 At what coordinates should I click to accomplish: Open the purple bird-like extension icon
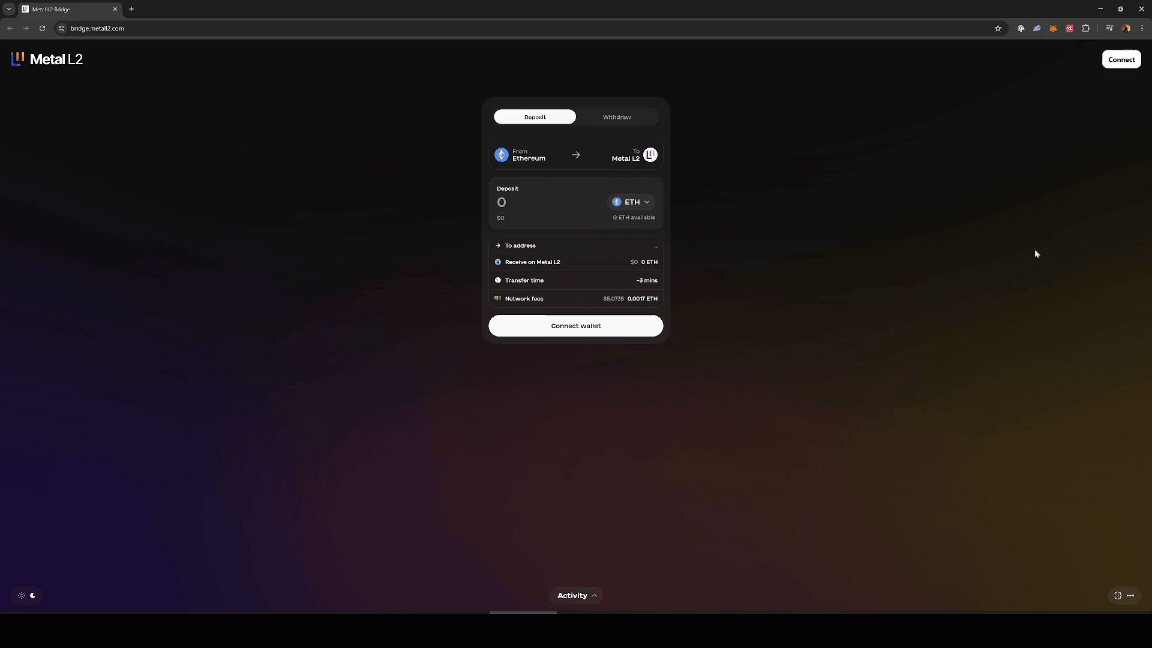point(1037,29)
